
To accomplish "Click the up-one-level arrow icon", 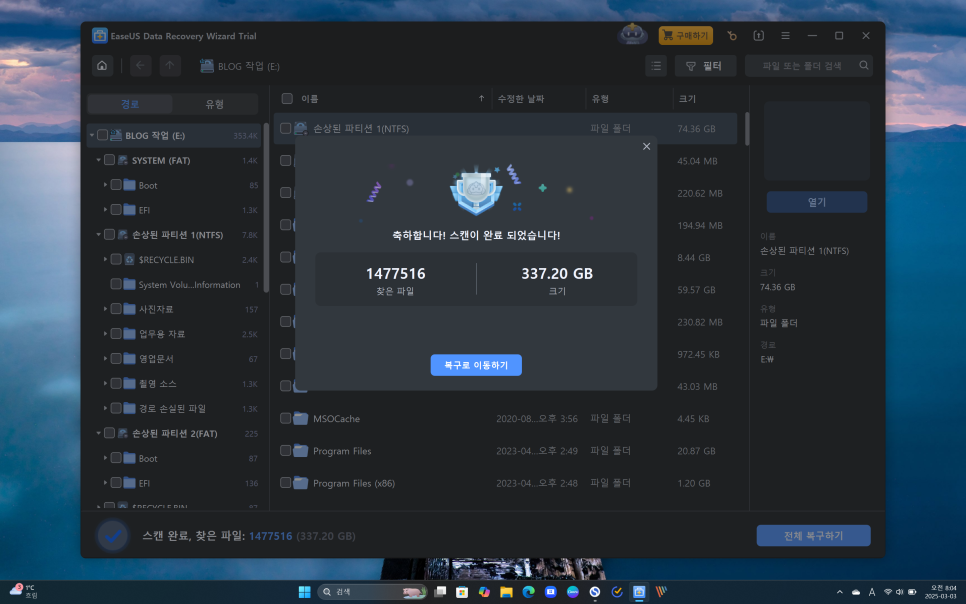I will click(x=170, y=66).
